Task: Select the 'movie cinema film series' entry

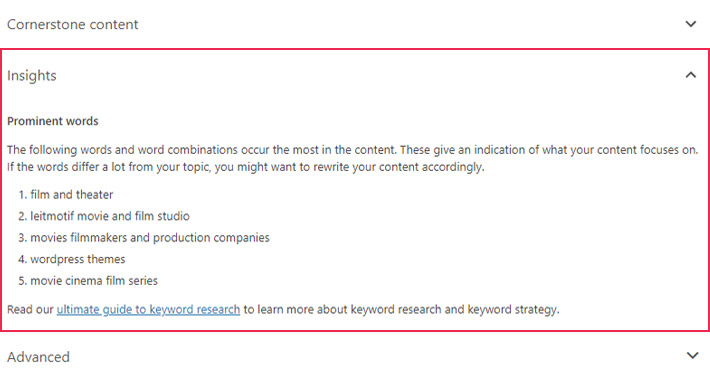Action: 94,281
